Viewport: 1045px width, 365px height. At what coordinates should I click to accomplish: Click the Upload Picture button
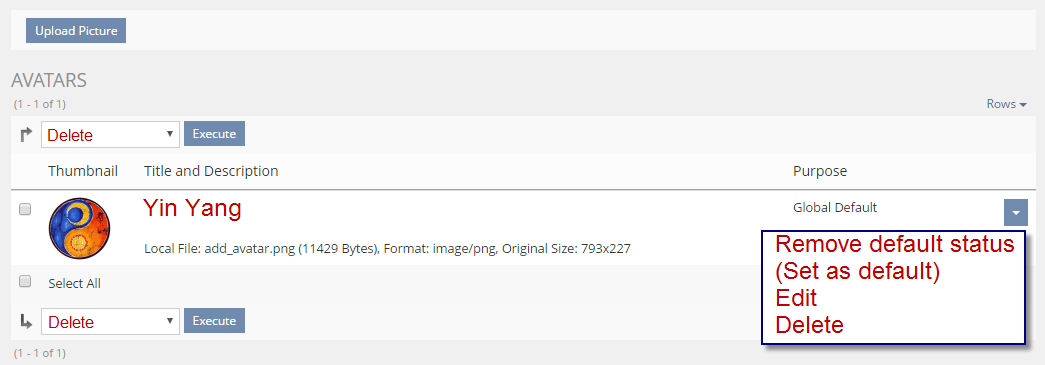76,31
